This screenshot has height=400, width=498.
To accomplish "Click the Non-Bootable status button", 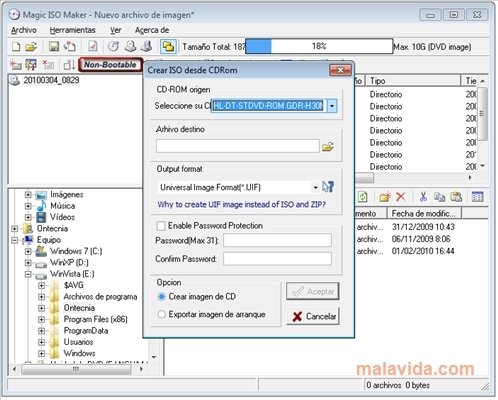I will click(110, 65).
